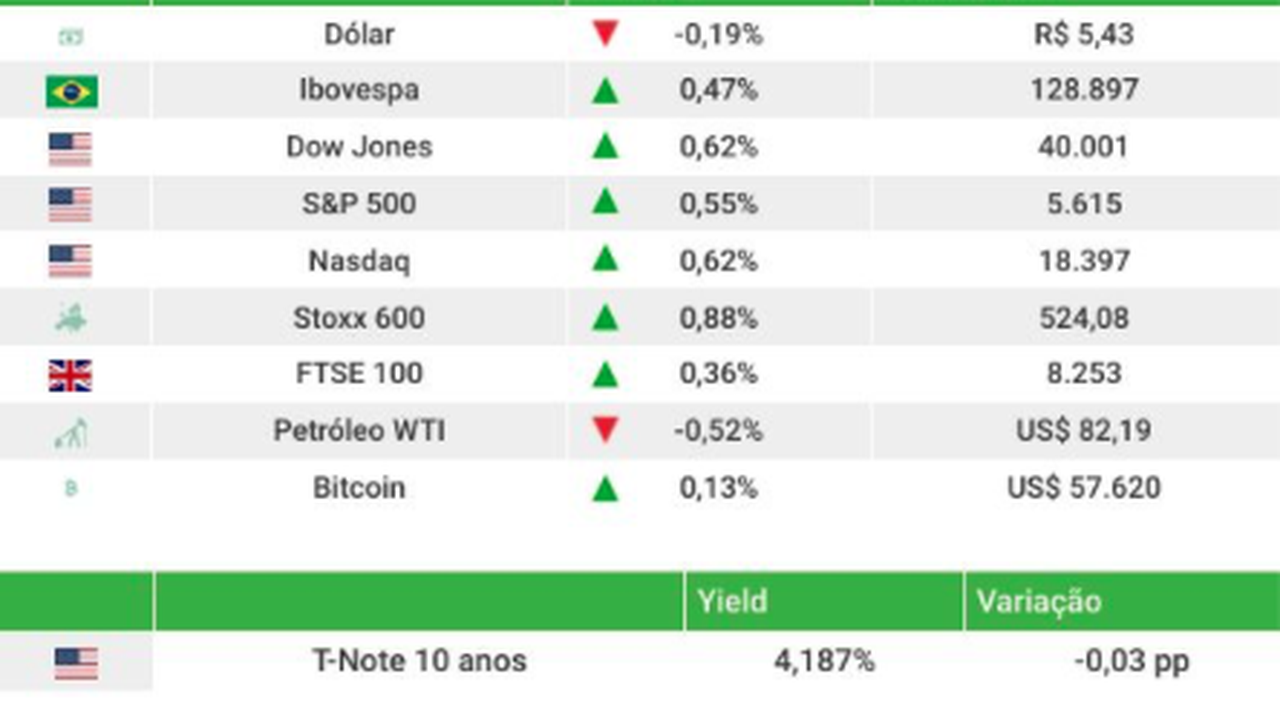1280x720 pixels.
Task: Click the green up arrow for Ibovespa
Action: 604,91
